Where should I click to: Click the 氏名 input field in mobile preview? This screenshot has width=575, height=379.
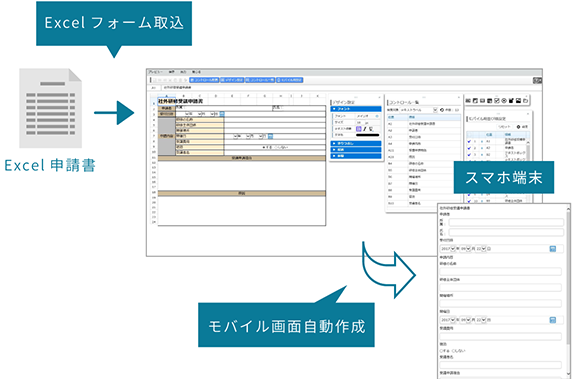tap(506, 232)
